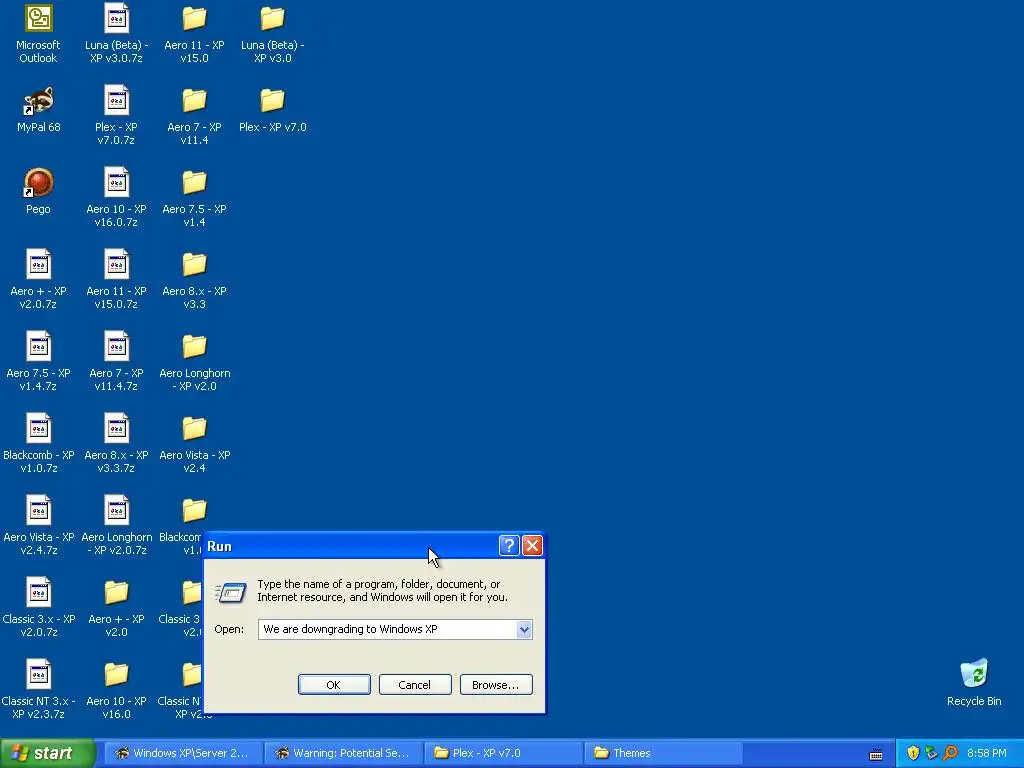Select the Luna (Beta) - XP v3.0 folder
Image resolution: width=1024 pixels, height=768 pixels.
(272, 34)
